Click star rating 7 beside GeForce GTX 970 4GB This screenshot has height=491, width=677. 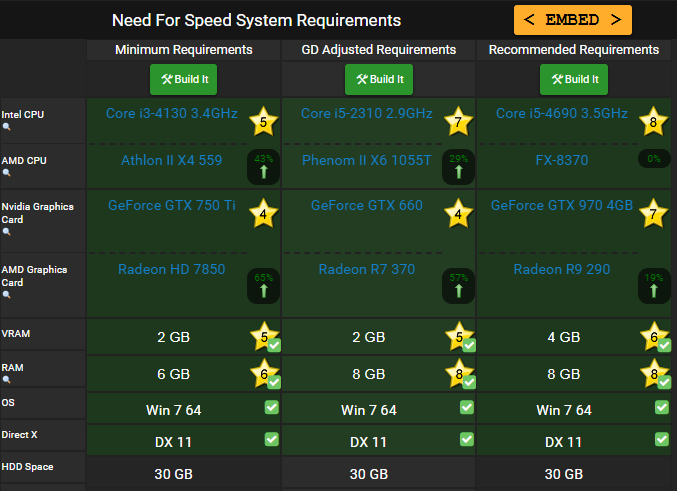[x=654, y=213]
